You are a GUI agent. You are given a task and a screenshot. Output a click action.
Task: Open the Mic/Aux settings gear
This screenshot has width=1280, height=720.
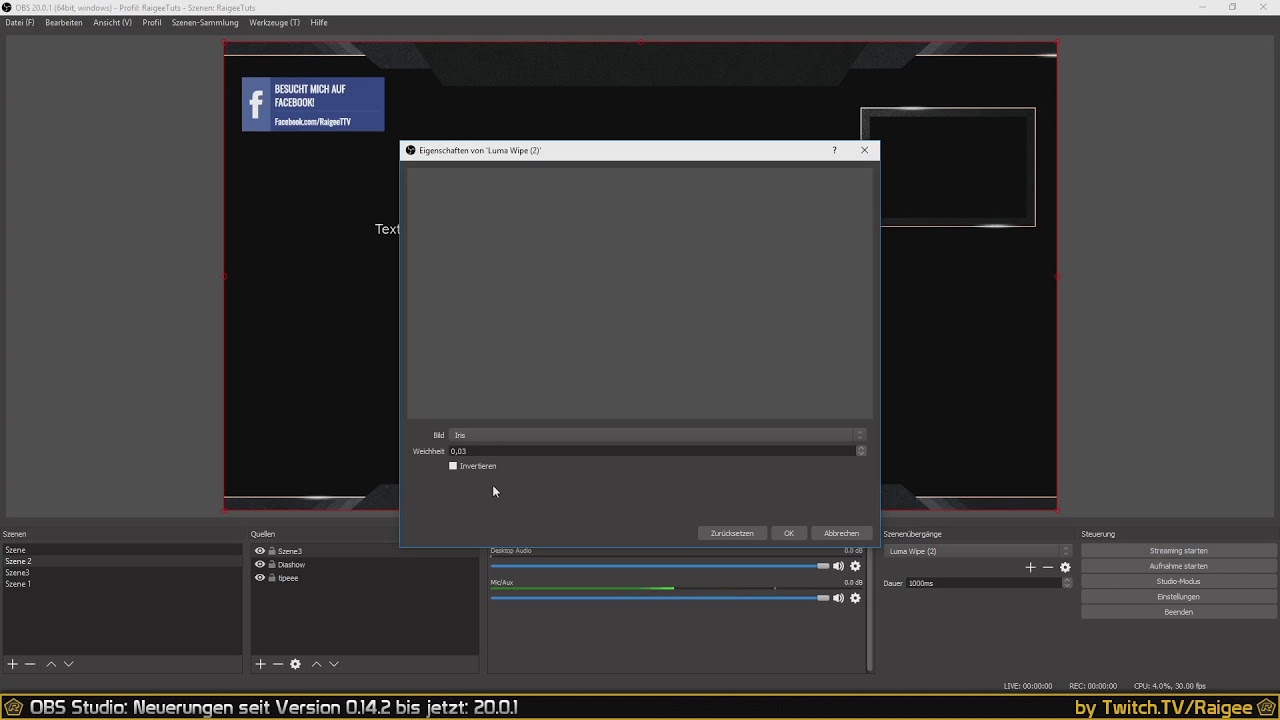coord(855,598)
